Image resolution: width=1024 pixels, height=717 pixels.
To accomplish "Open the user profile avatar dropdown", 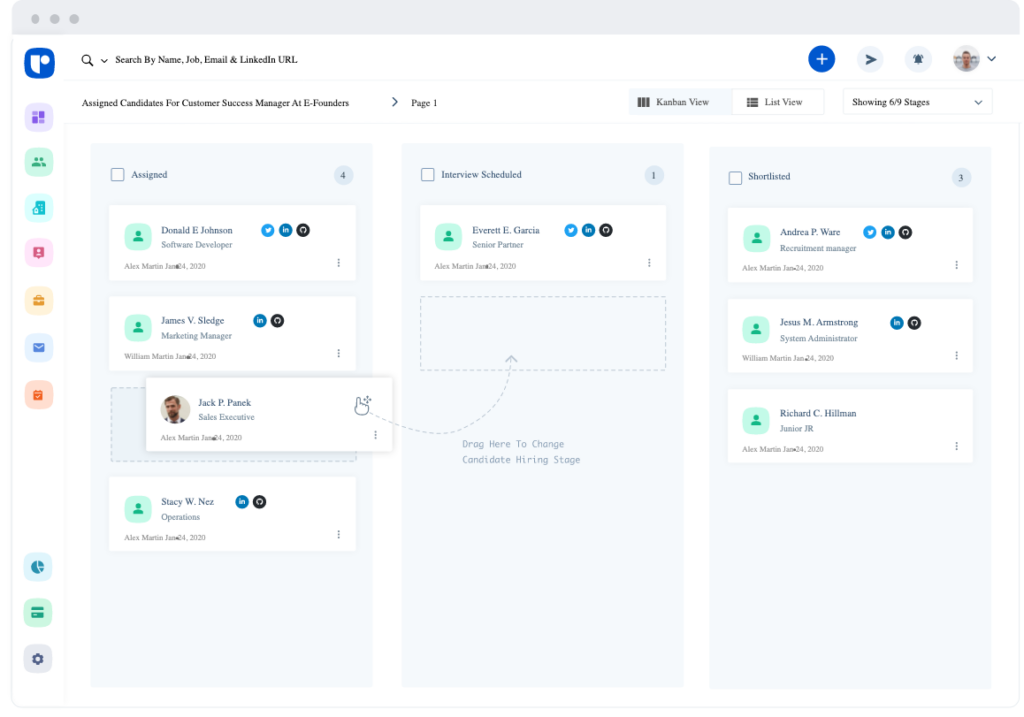I will (974, 59).
